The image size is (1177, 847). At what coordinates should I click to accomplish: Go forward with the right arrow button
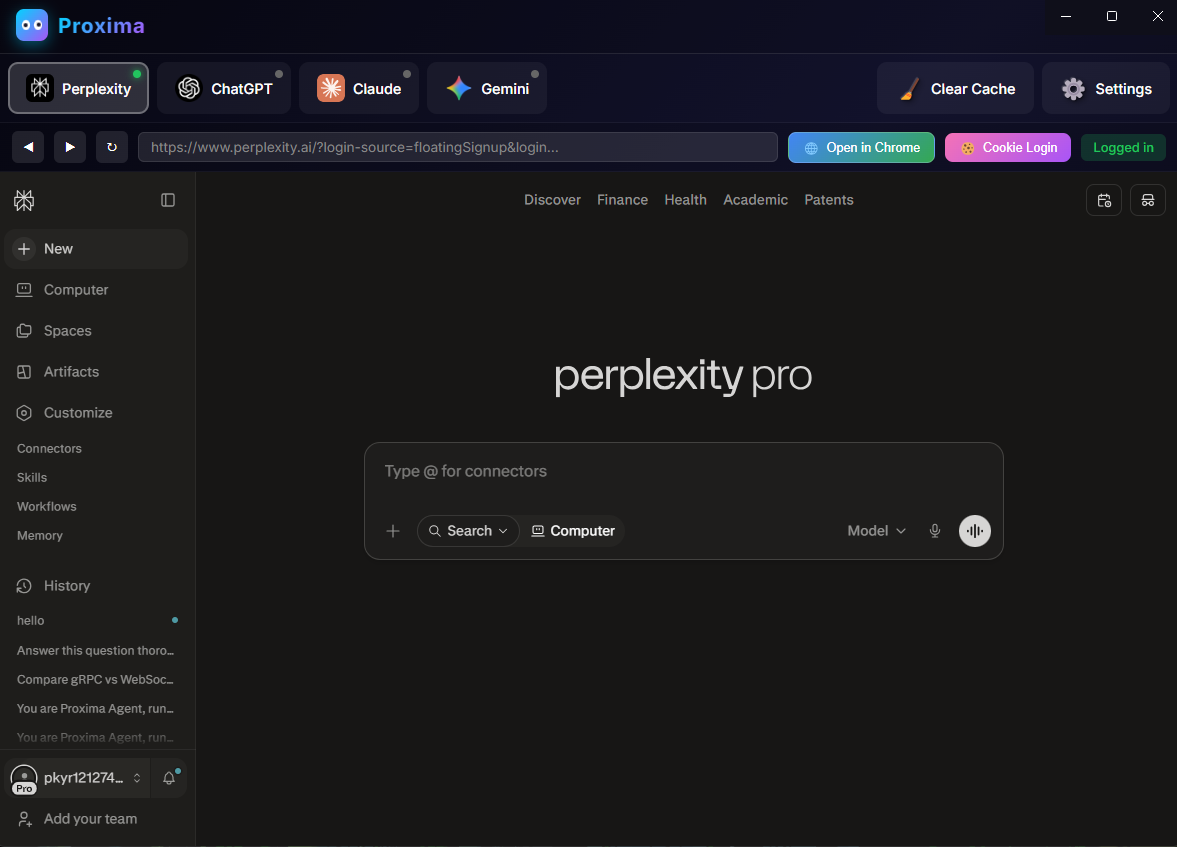click(x=70, y=147)
